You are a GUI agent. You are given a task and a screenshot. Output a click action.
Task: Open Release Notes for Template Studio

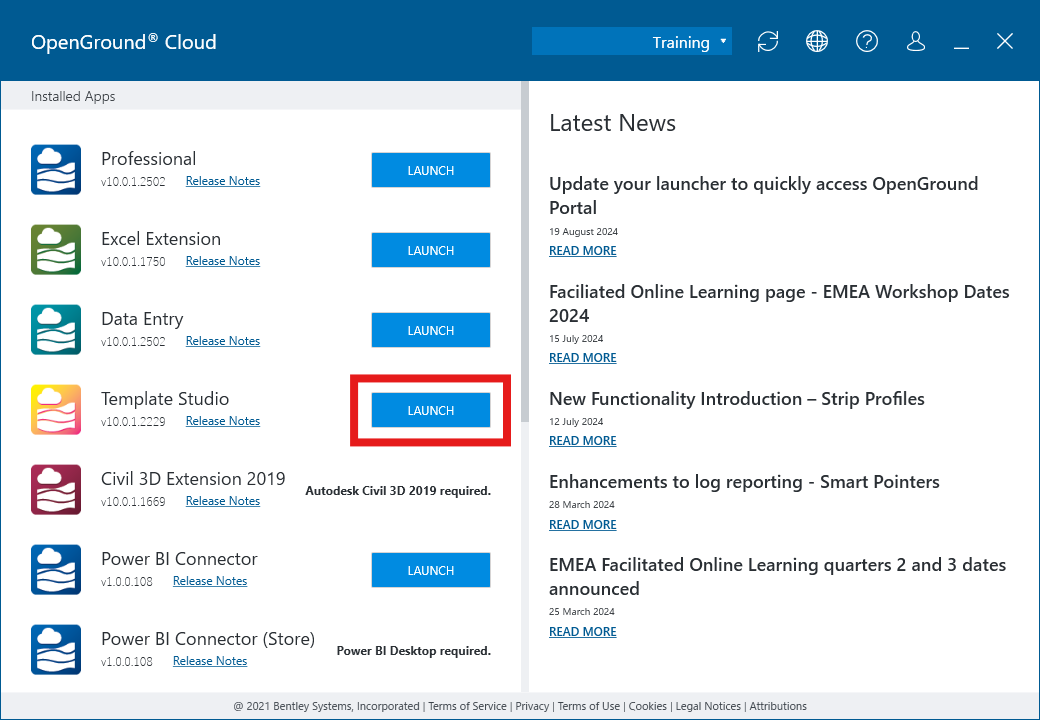(223, 421)
